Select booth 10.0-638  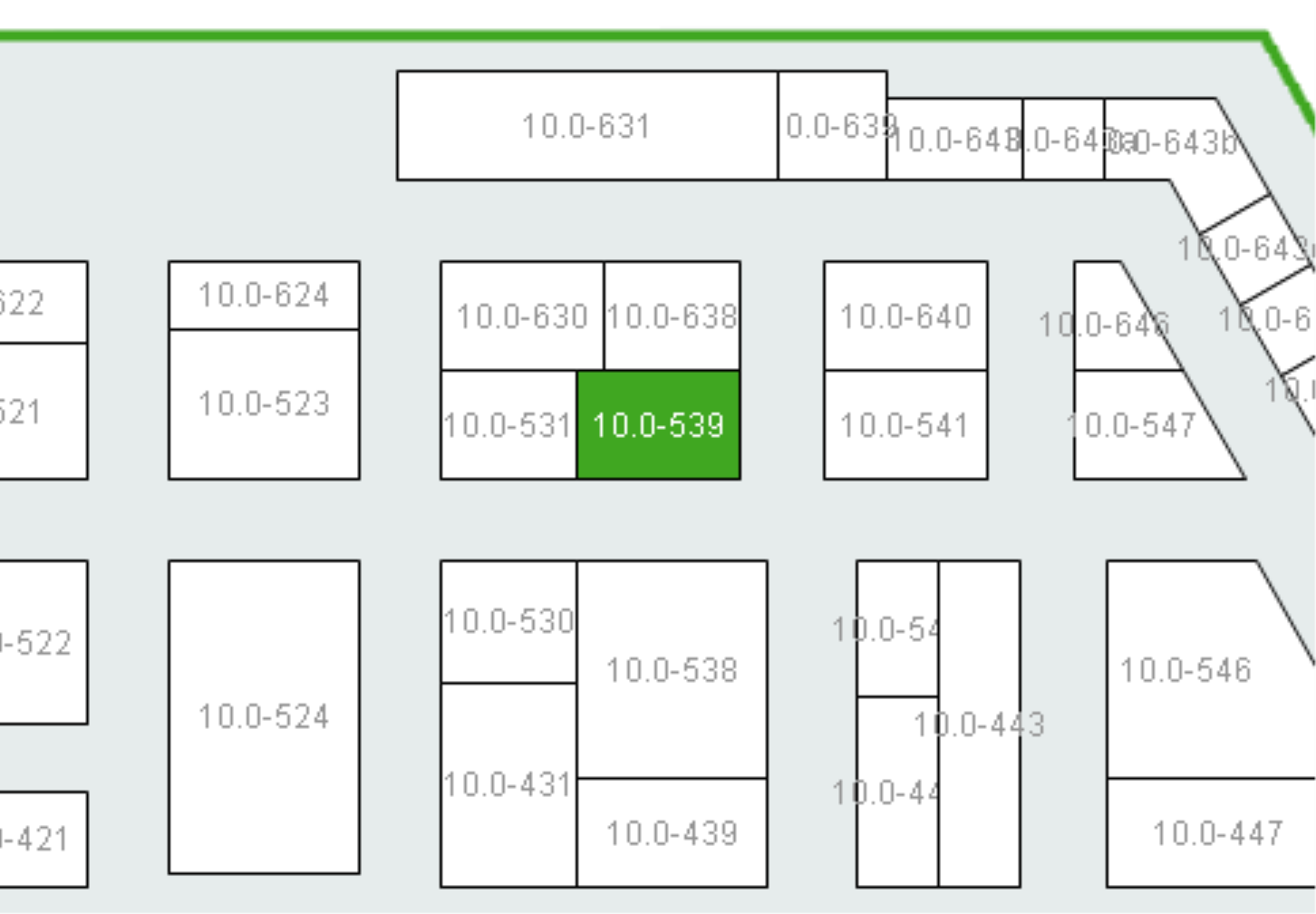(x=672, y=316)
